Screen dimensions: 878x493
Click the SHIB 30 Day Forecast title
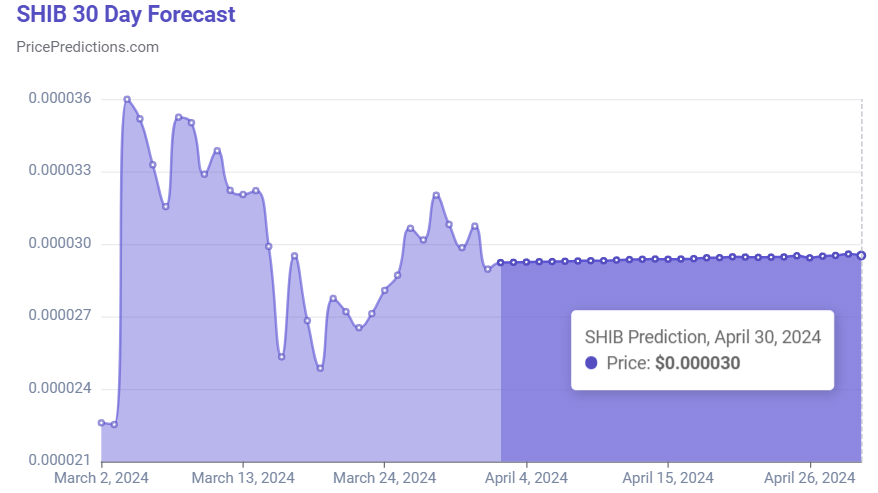click(126, 15)
